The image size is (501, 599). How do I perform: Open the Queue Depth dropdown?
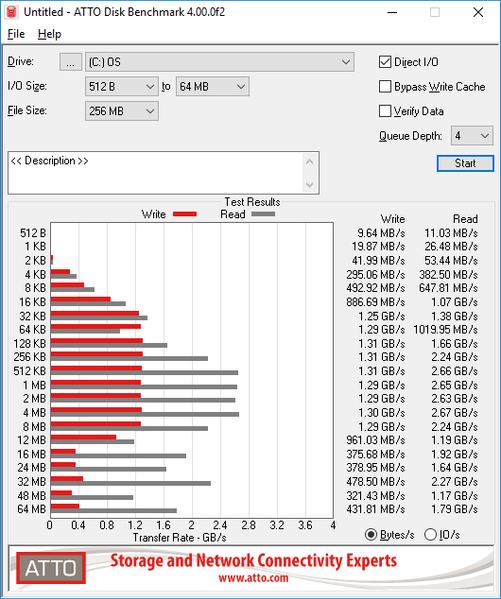tap(472, 136)
